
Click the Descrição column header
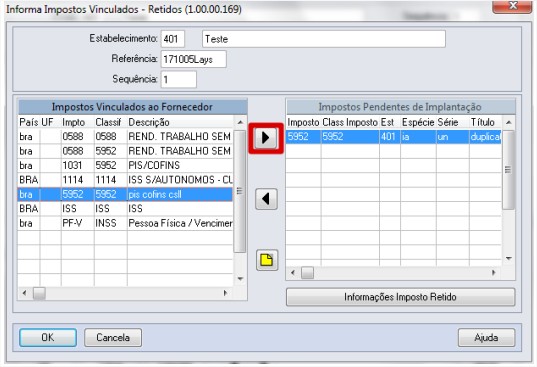pos(149,122)
